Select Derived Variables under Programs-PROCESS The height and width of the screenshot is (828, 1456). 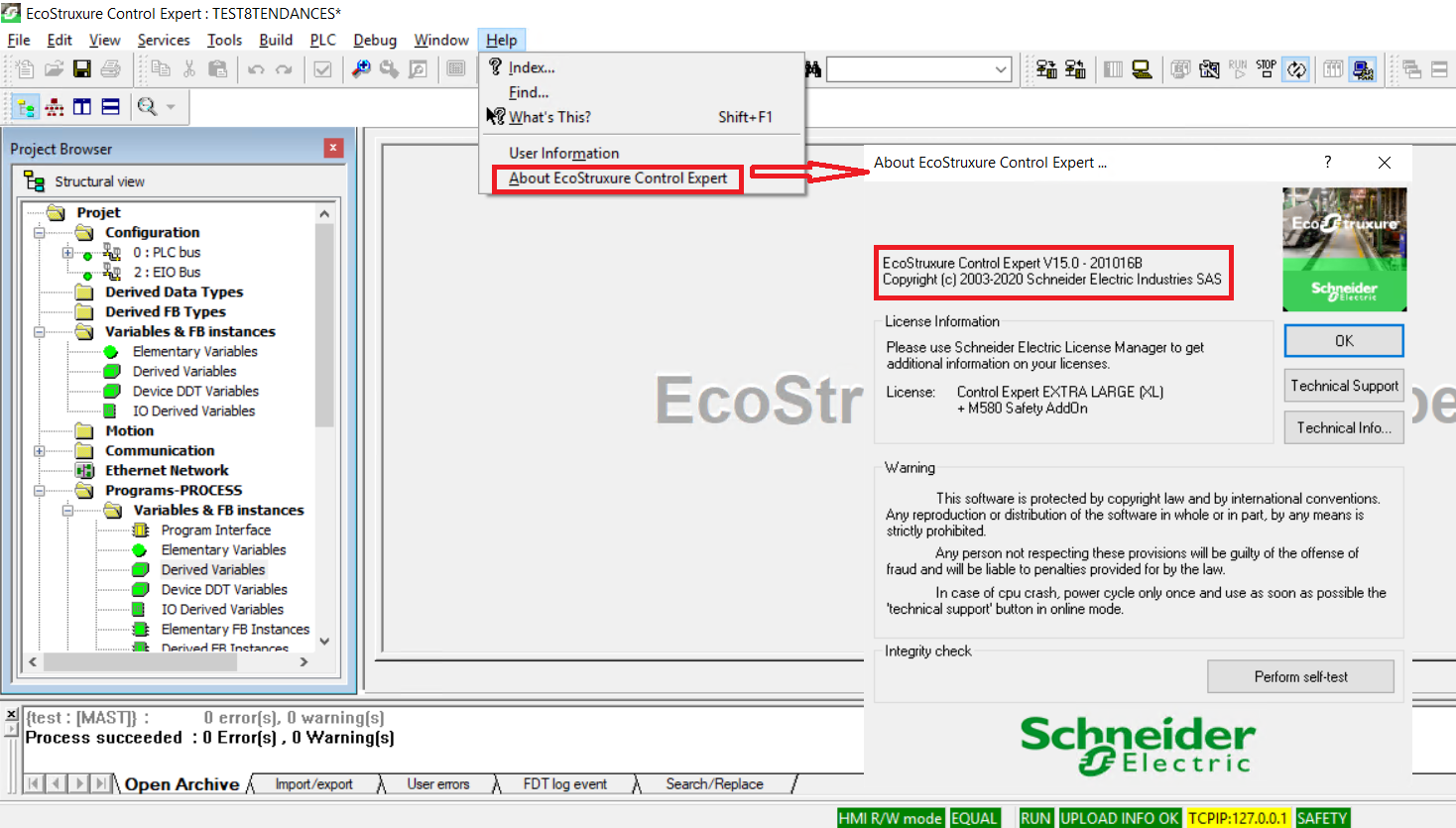click(212, 570)
